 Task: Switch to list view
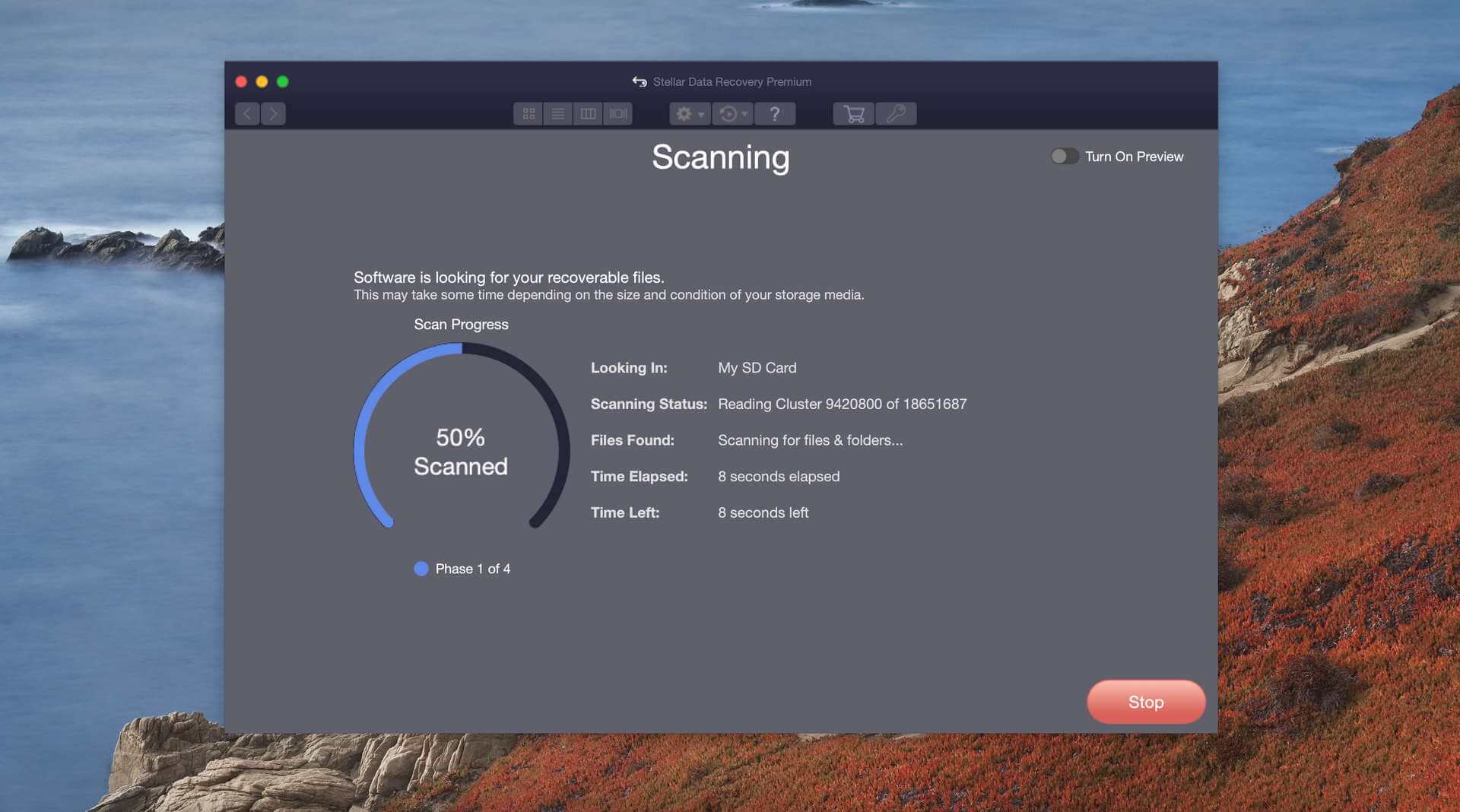point(558,114)
